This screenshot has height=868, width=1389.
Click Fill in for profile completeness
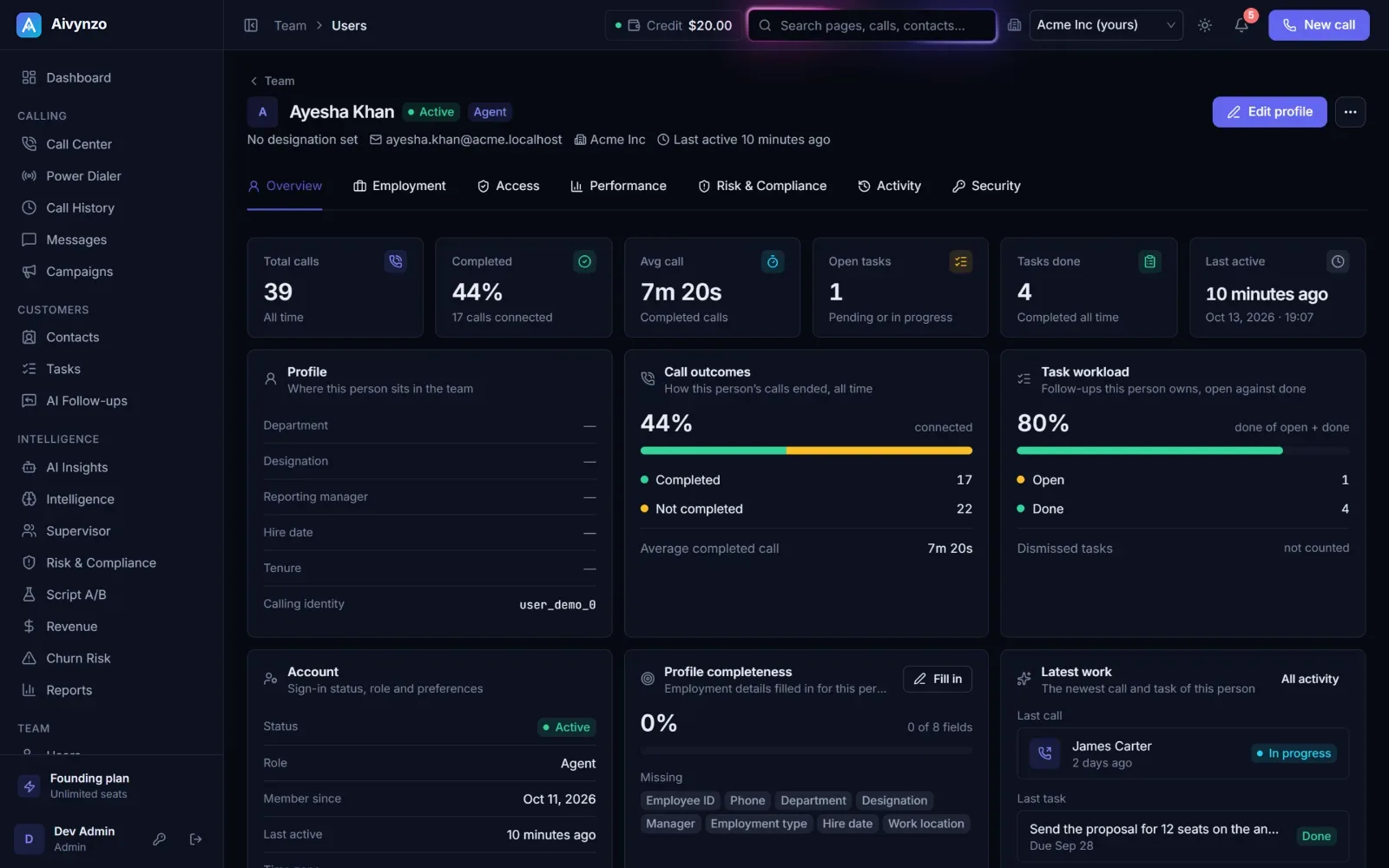[x=938, y=679]
